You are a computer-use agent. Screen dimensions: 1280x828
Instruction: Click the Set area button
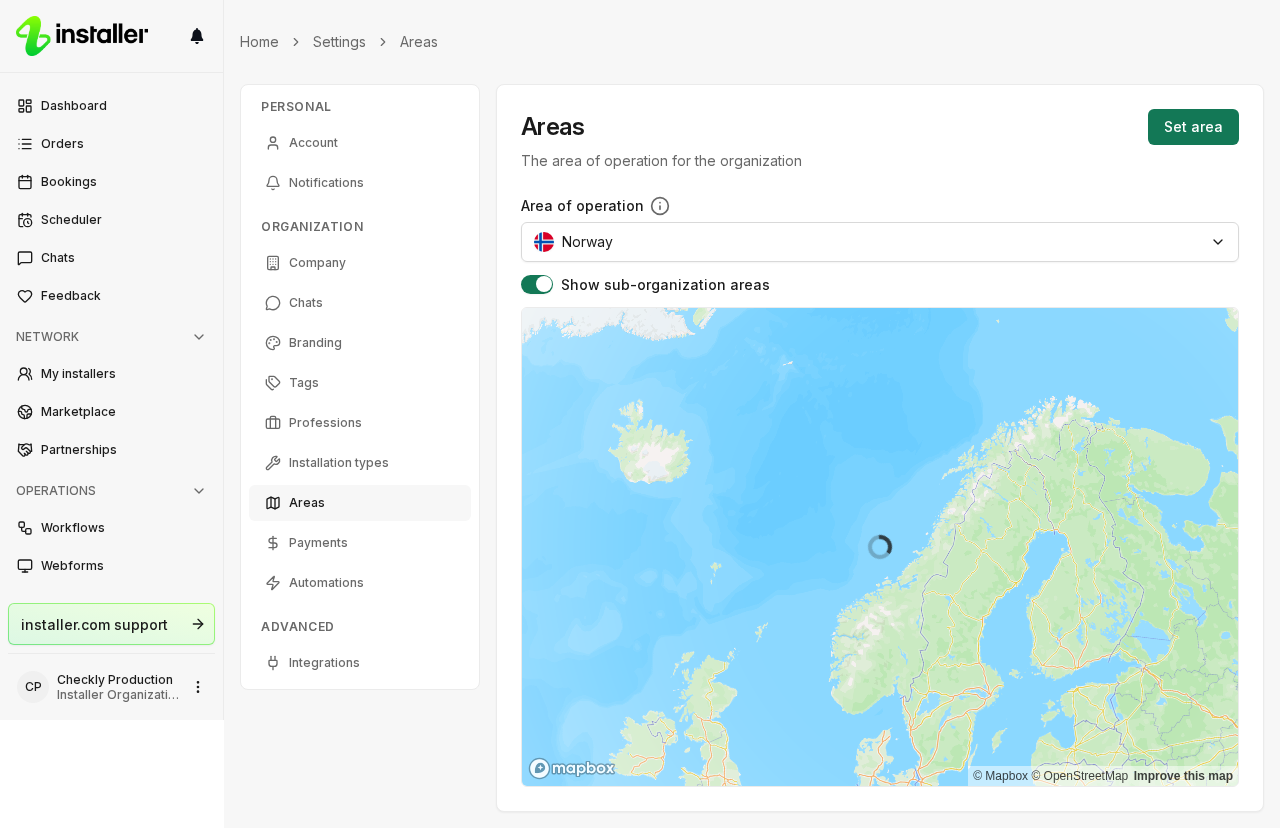1193,127
